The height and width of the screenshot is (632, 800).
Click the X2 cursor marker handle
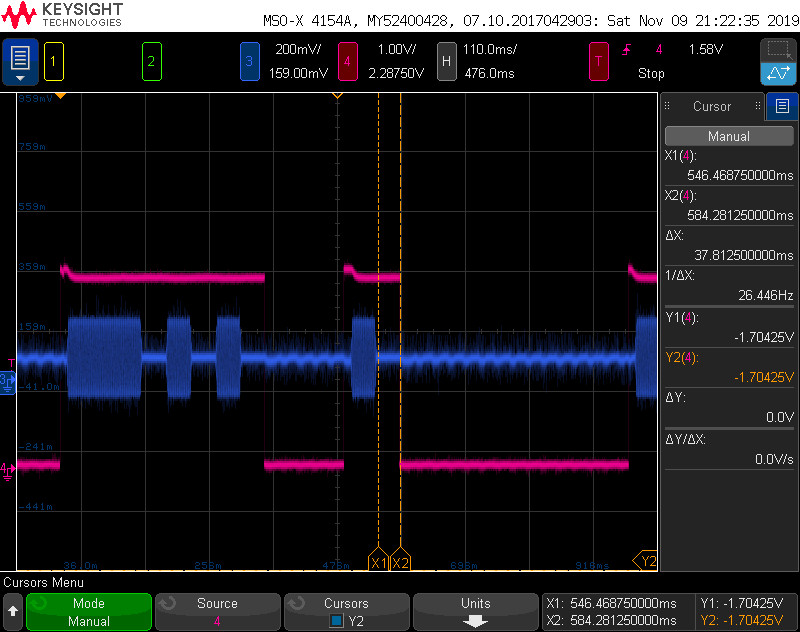(400, 562)
